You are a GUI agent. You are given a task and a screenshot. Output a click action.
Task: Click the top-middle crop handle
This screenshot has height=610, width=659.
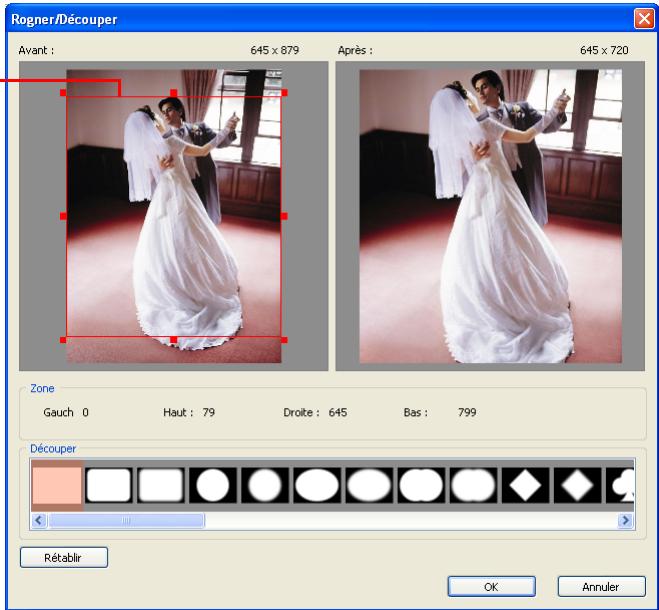pos(174,92)
